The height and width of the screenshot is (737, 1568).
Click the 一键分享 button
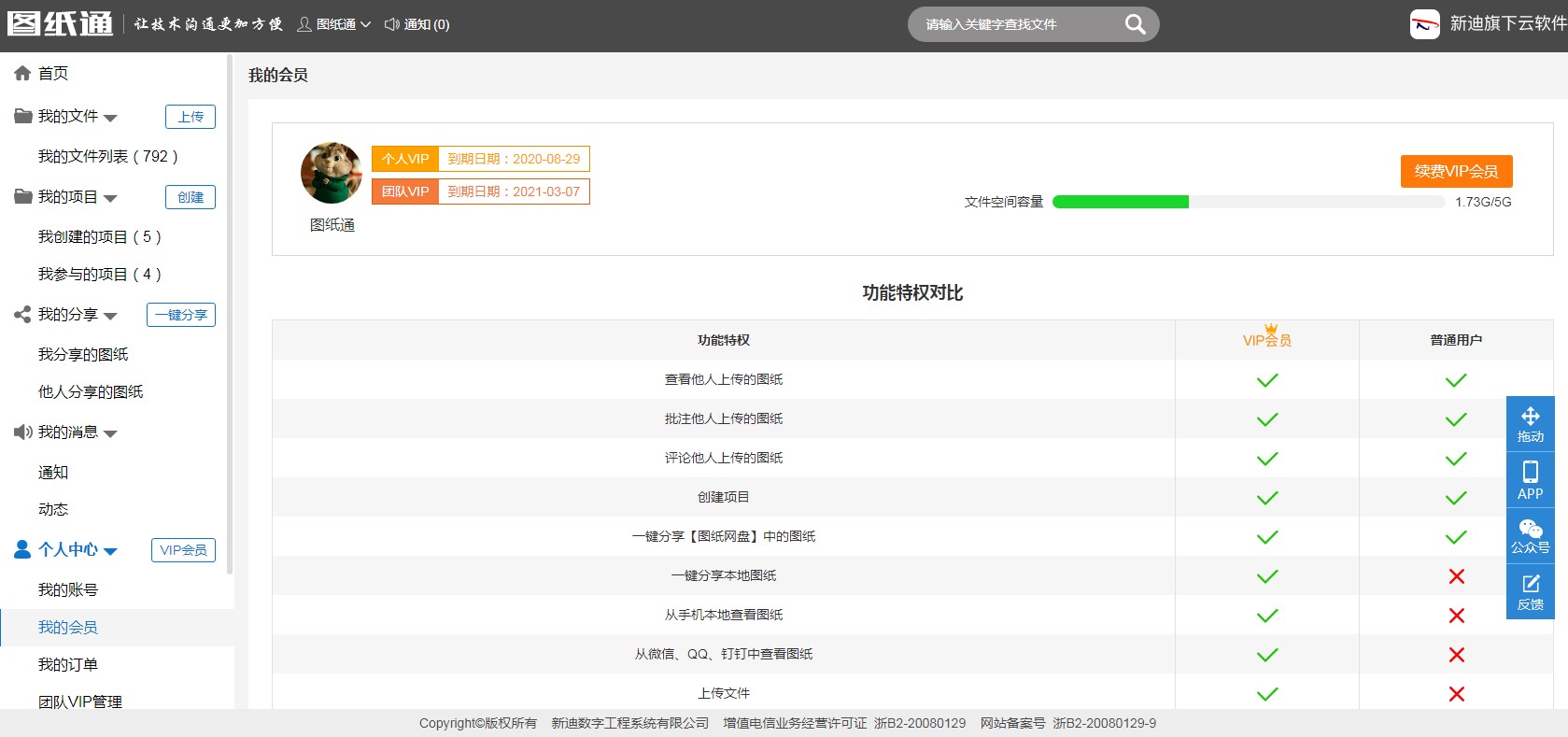[x=181, y=315]
